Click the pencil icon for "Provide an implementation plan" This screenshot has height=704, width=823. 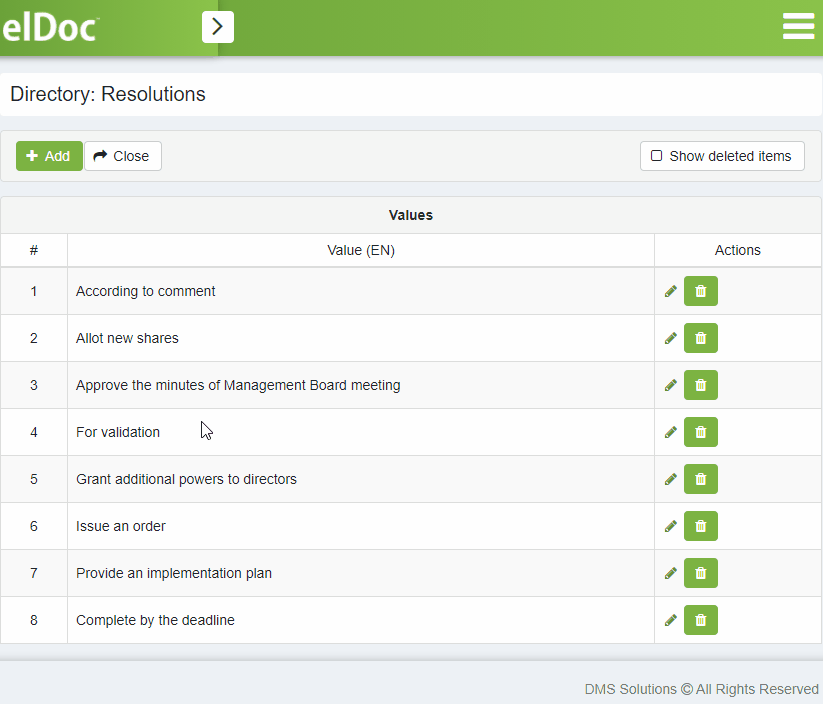(671, 573)
